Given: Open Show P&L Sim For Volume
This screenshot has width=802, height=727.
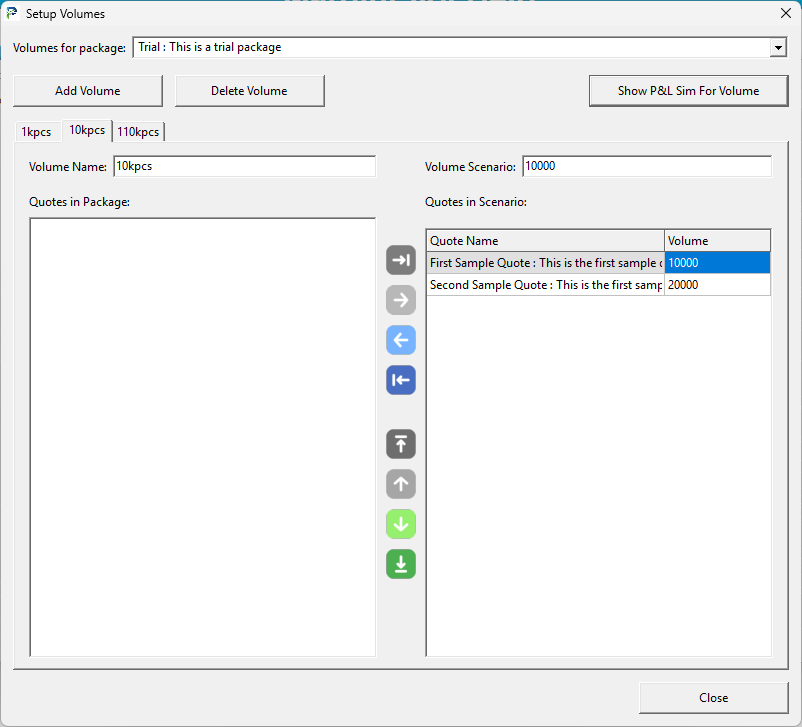Looking at the screenshot, I should point(688,91).
